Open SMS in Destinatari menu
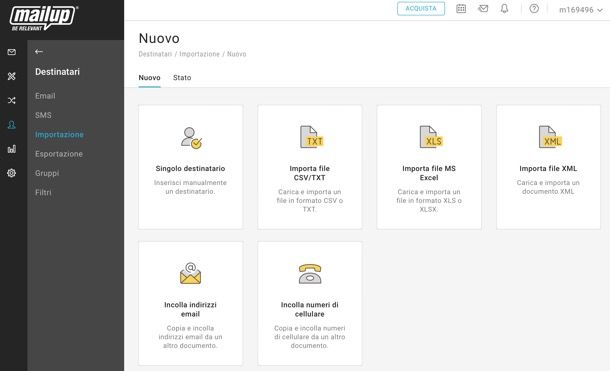 43,116
